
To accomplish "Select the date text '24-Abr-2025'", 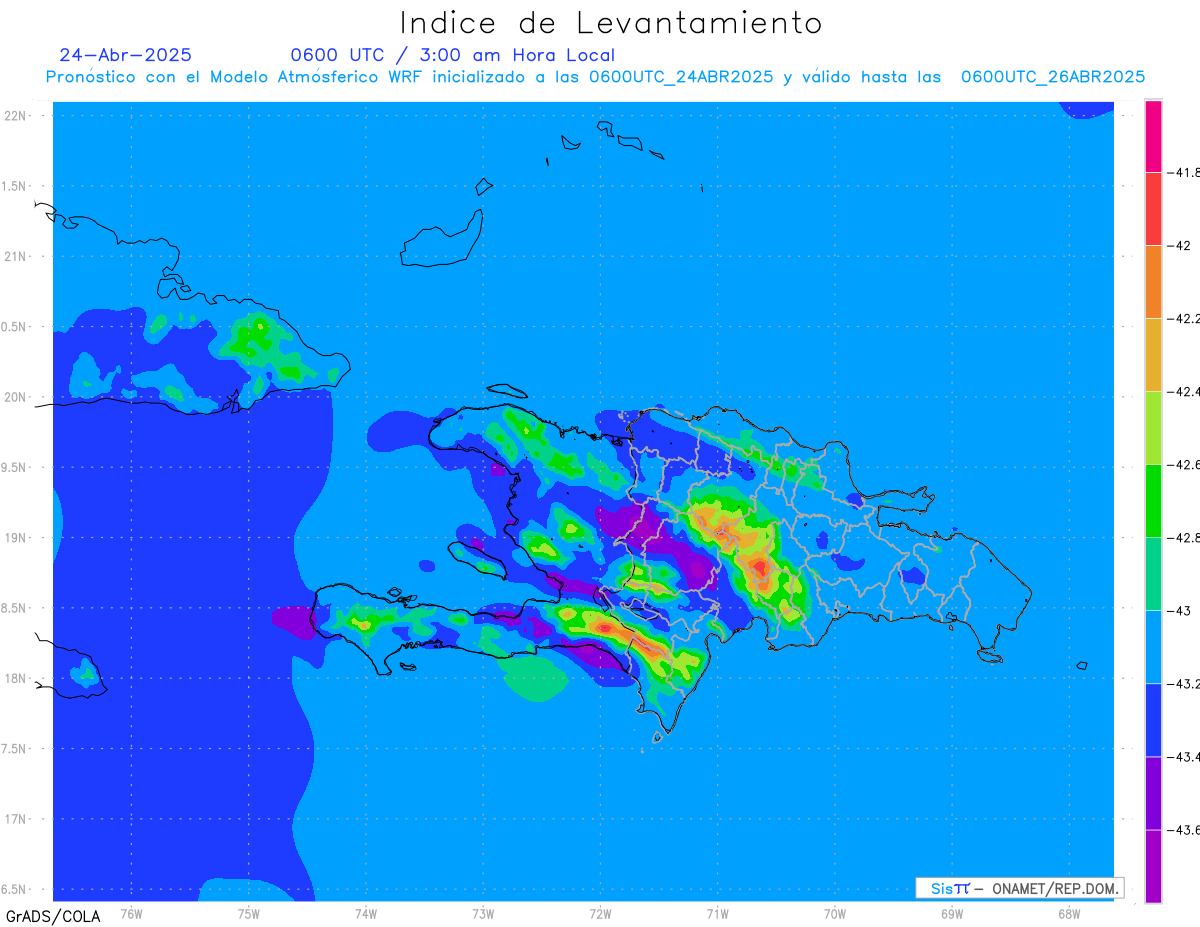I will click(126, 55).
